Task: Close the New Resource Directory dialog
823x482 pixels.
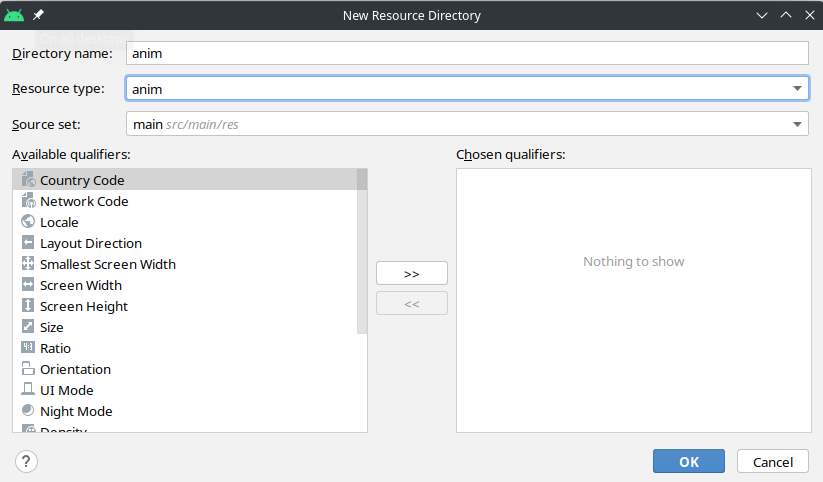Action: pos(810,15)
